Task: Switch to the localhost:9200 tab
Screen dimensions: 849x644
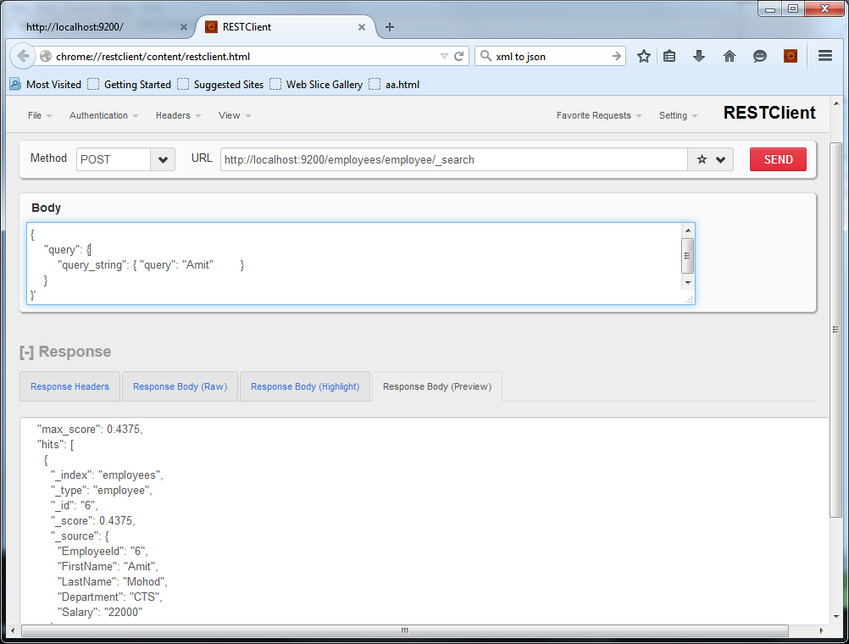Action: tap(99, 27)
